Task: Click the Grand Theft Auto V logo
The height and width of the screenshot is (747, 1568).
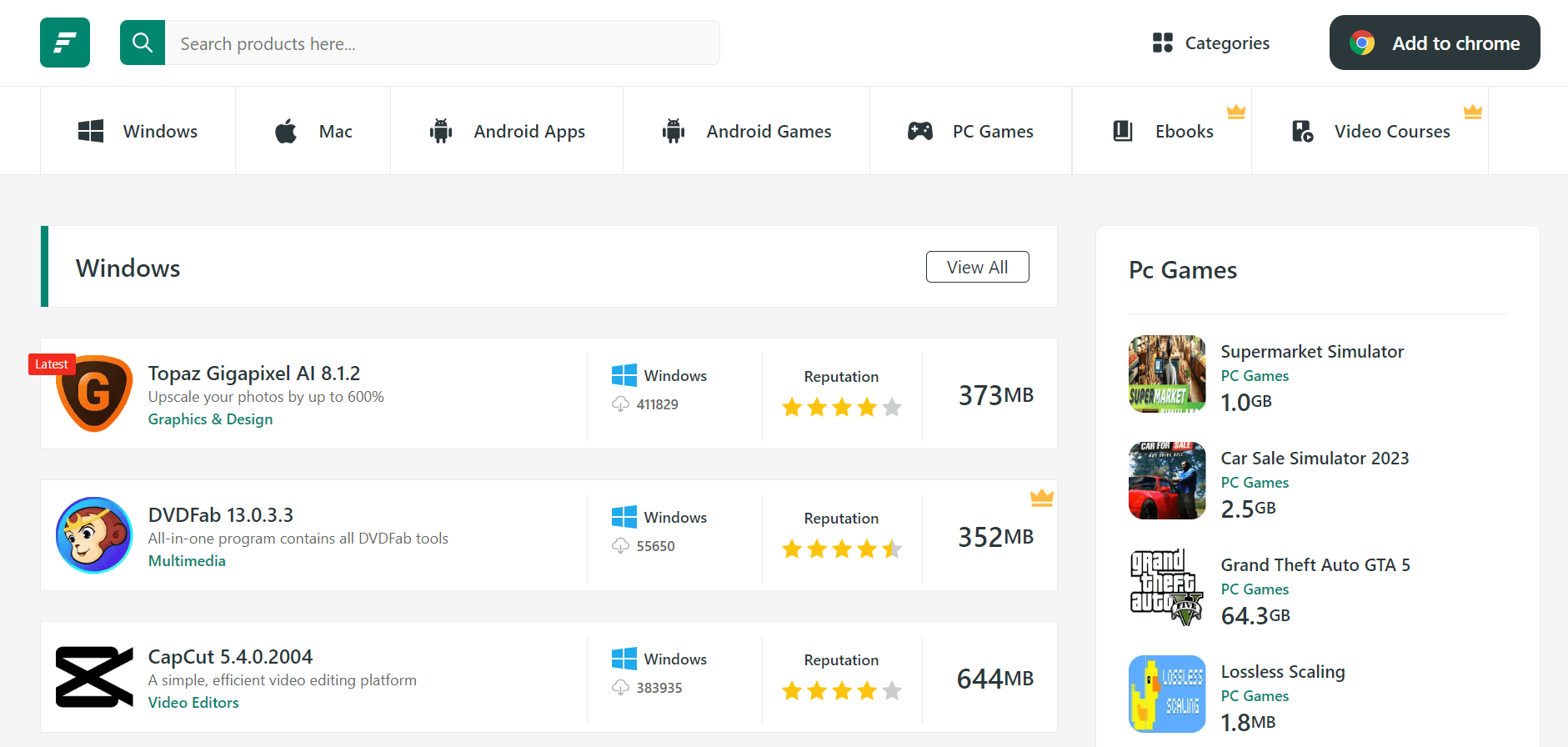Action: (1167, 587)
